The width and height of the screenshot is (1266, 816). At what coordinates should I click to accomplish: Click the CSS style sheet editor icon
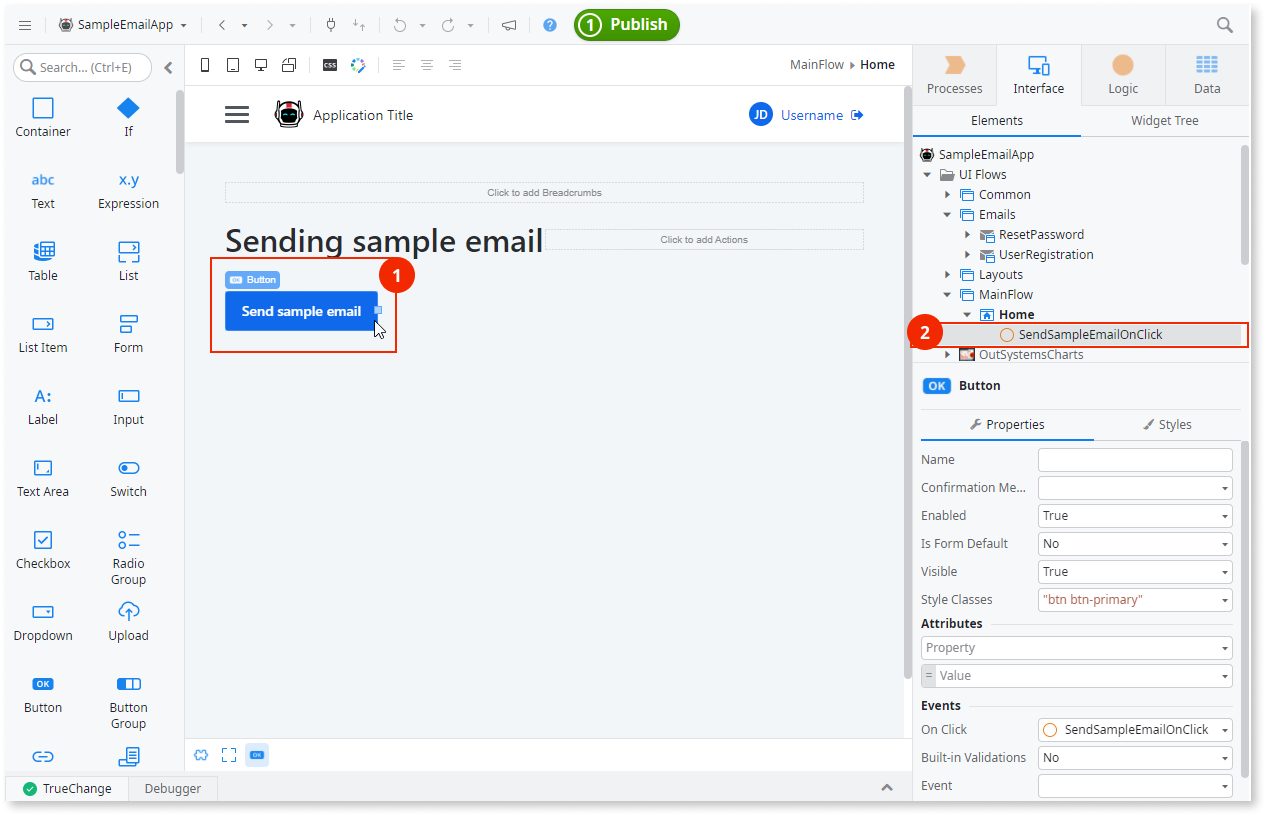330,65
